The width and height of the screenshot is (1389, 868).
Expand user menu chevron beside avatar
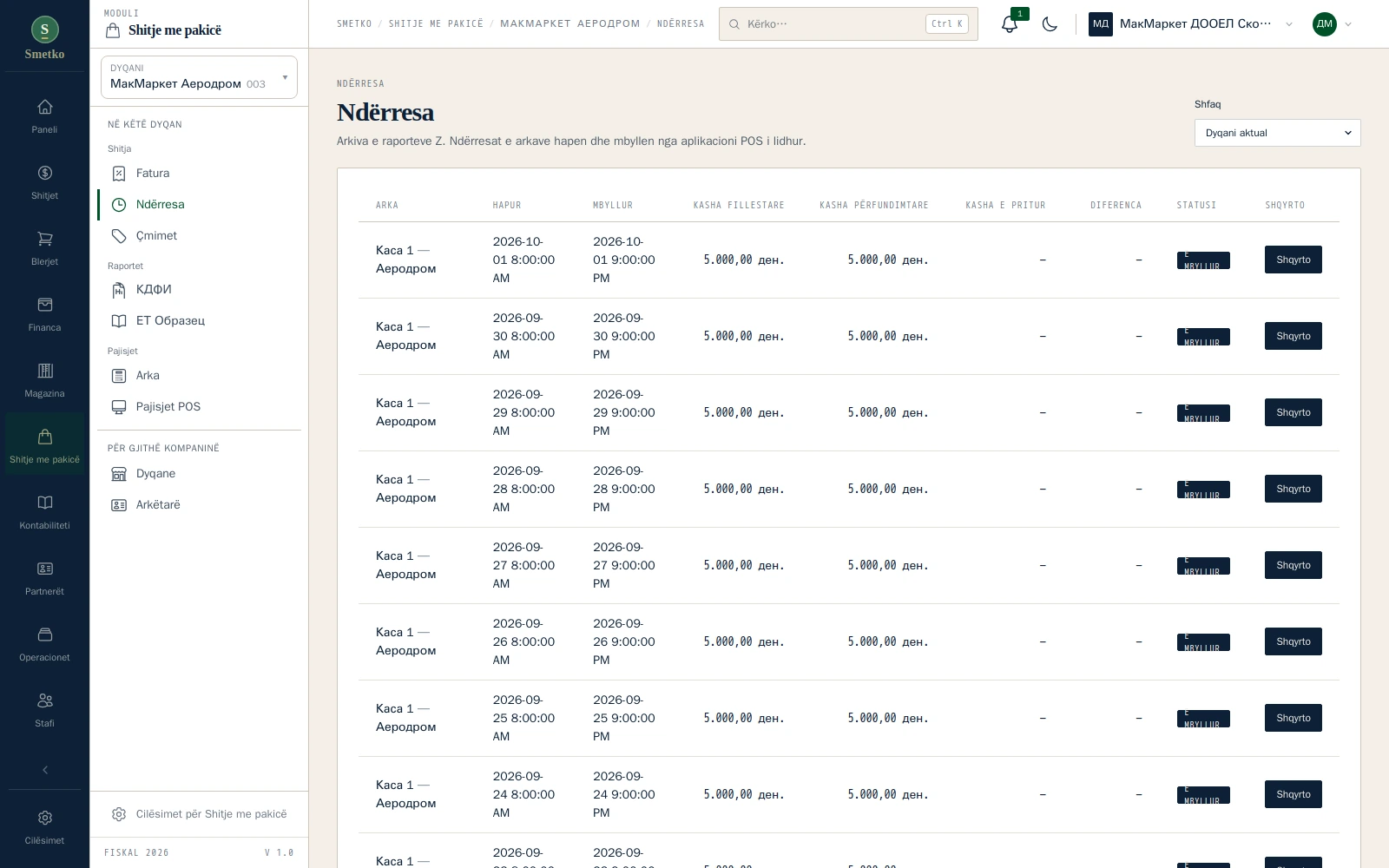coord(1348,24)
